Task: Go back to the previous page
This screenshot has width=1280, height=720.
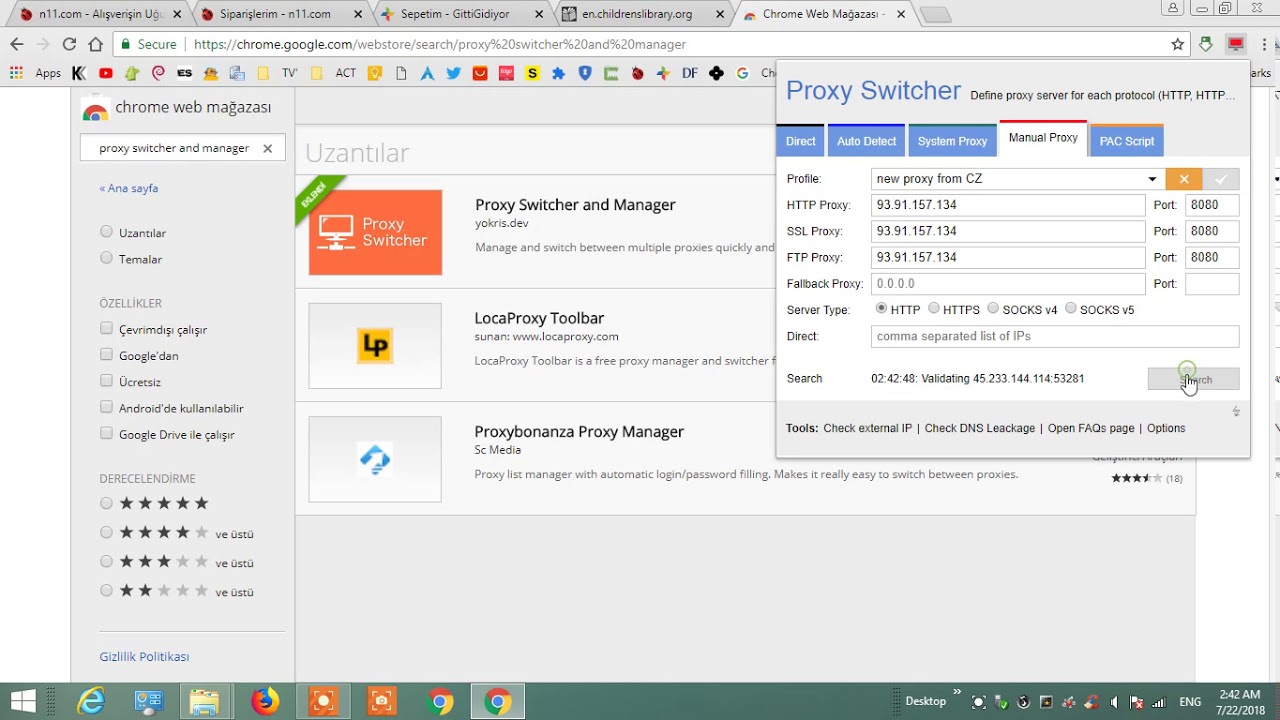Action: [16, 44]
